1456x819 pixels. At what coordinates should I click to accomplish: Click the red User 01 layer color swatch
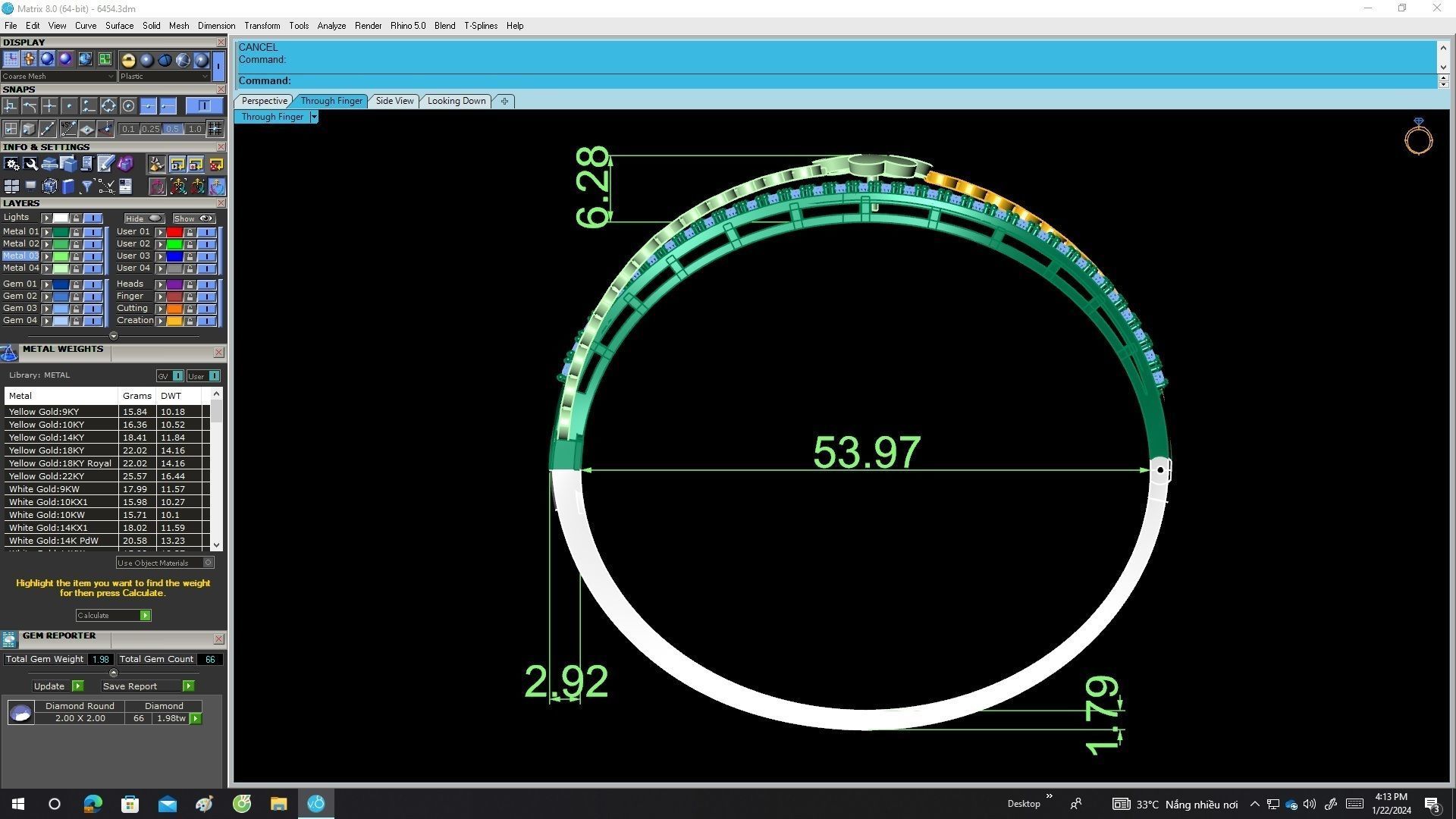coord(174,232)
